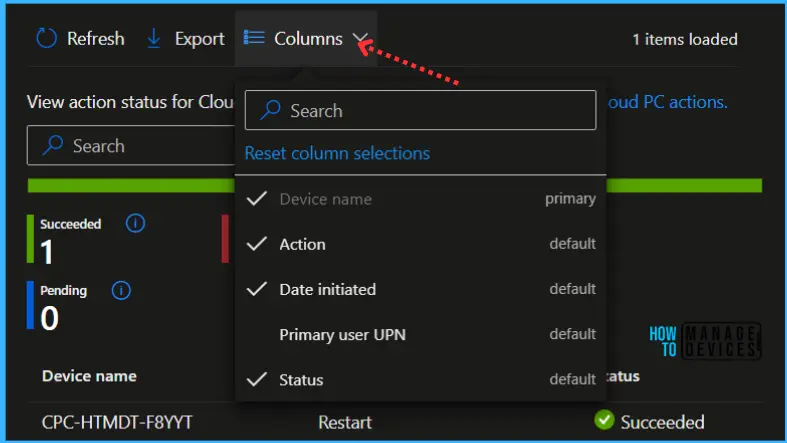Enable the Primary user UPN column

(421, 334)
